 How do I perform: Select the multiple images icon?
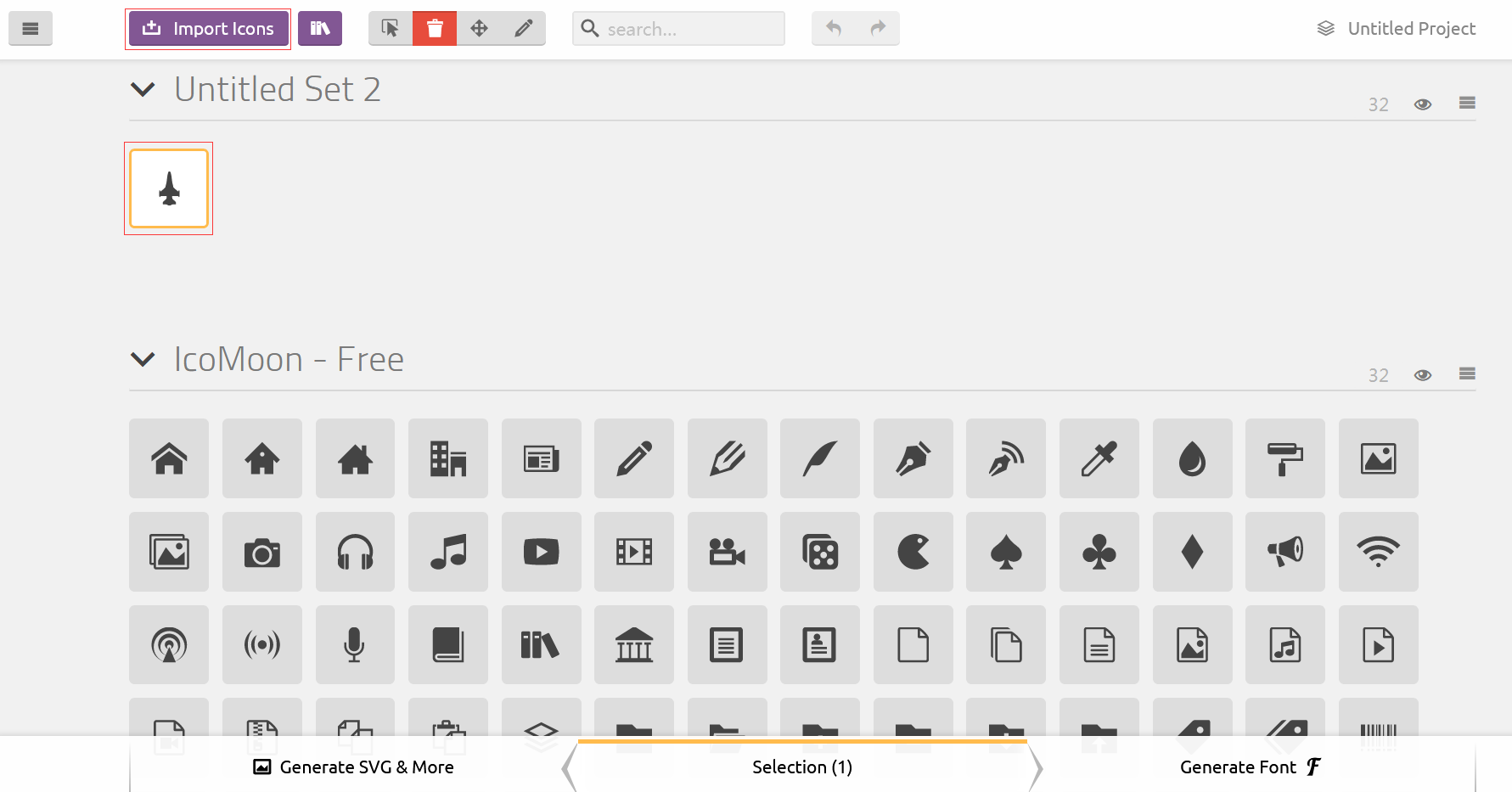click(169, 552)
